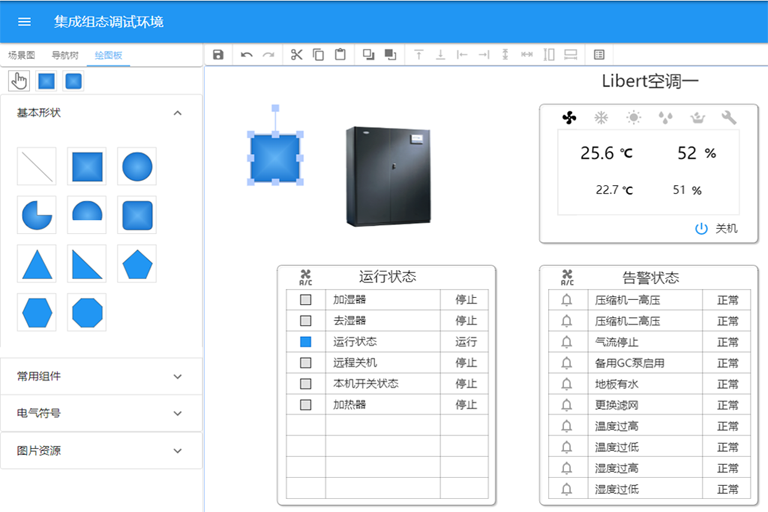Distribute shapes vertically

pyautogui.click(x=505, y=54)
